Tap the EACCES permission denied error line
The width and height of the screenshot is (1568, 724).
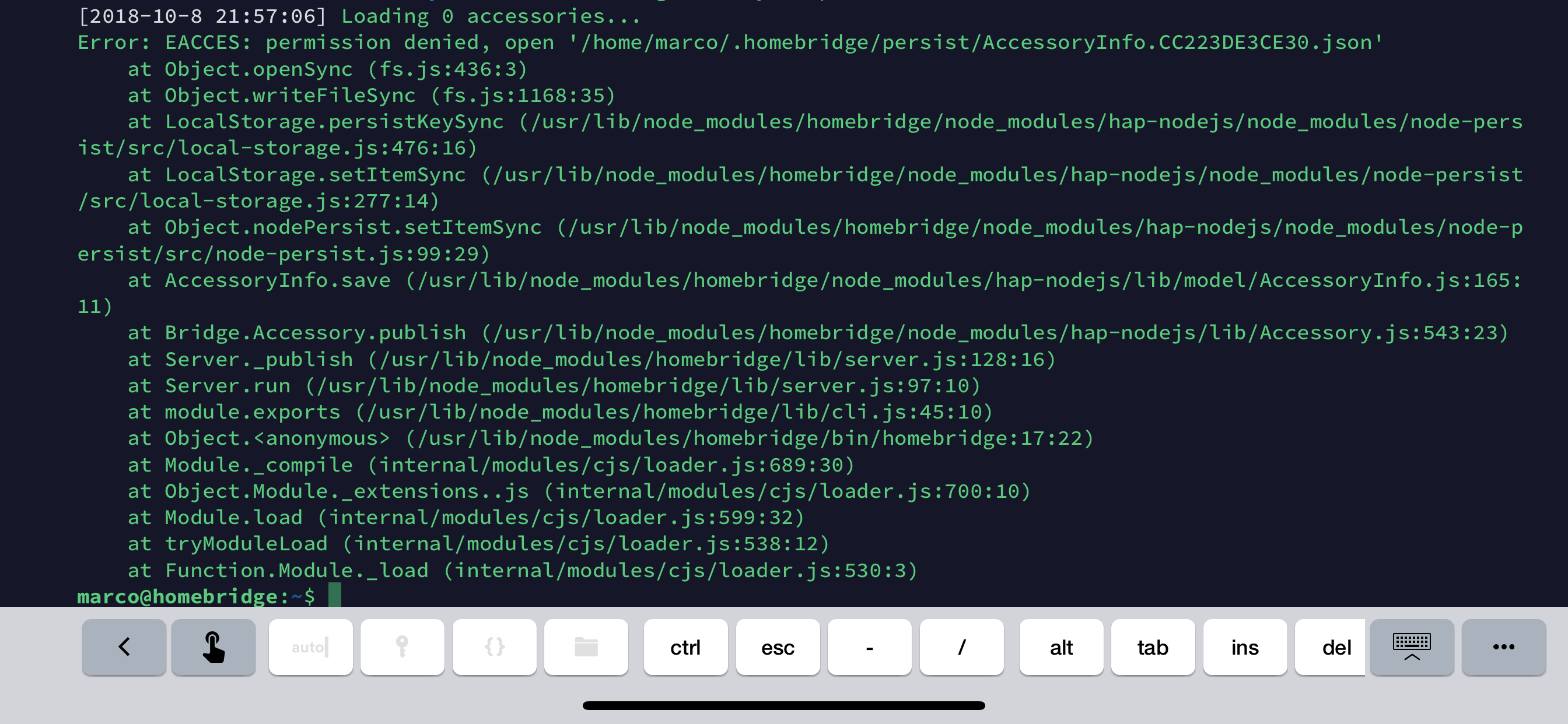(x=729, y=43)
